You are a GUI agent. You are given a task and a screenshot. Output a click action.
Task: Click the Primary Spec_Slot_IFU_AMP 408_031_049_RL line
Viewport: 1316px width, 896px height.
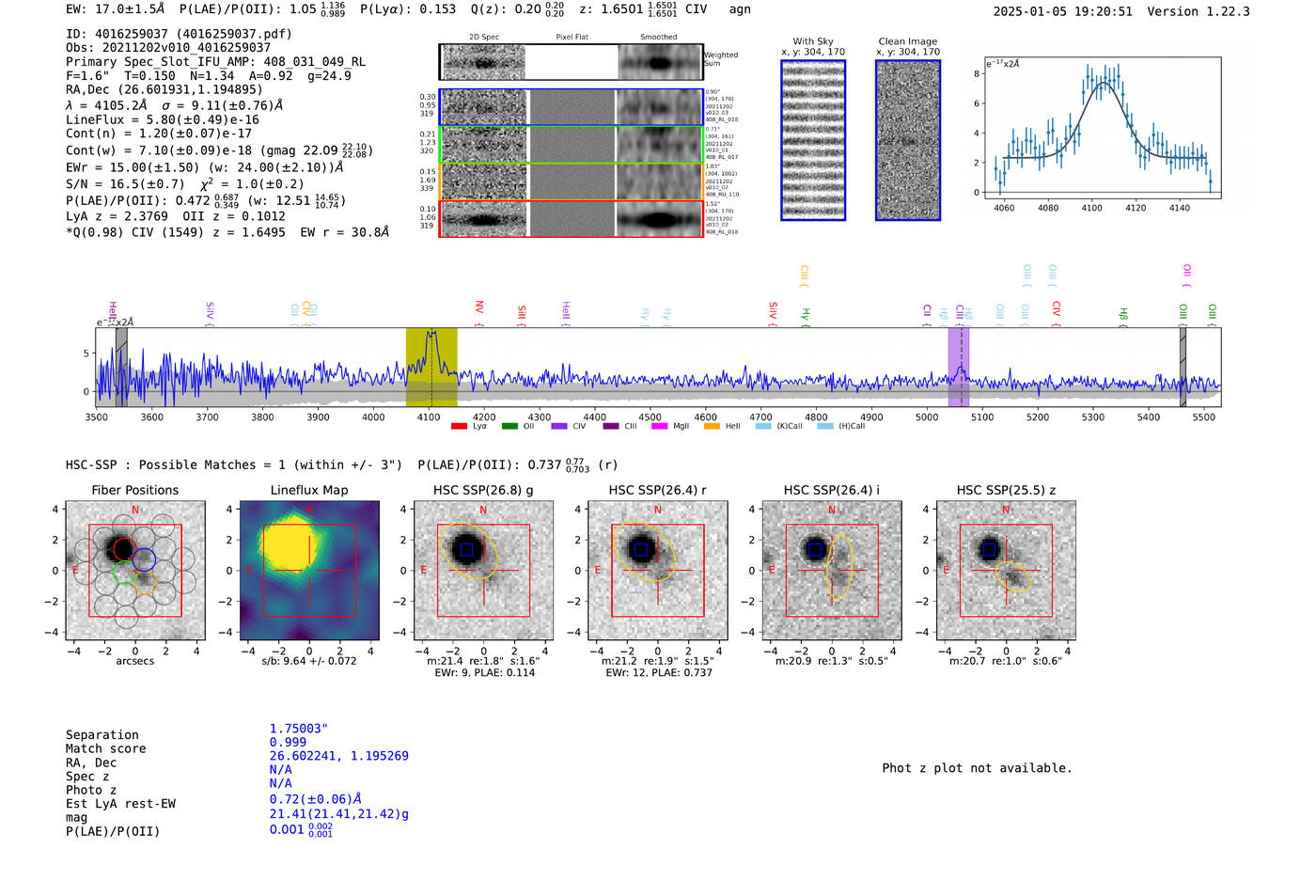pos(216,61)
